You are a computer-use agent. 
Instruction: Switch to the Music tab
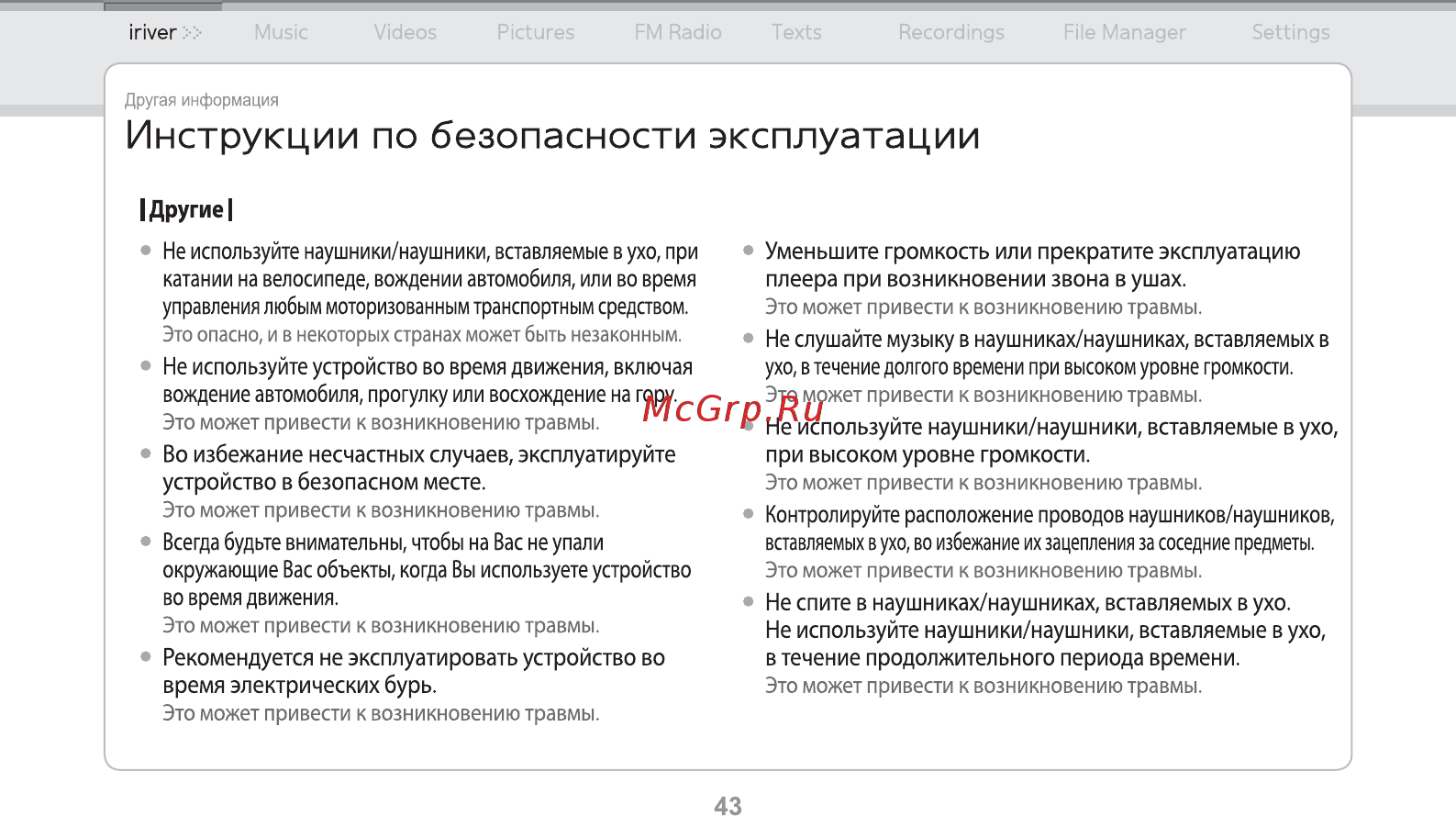281,33
